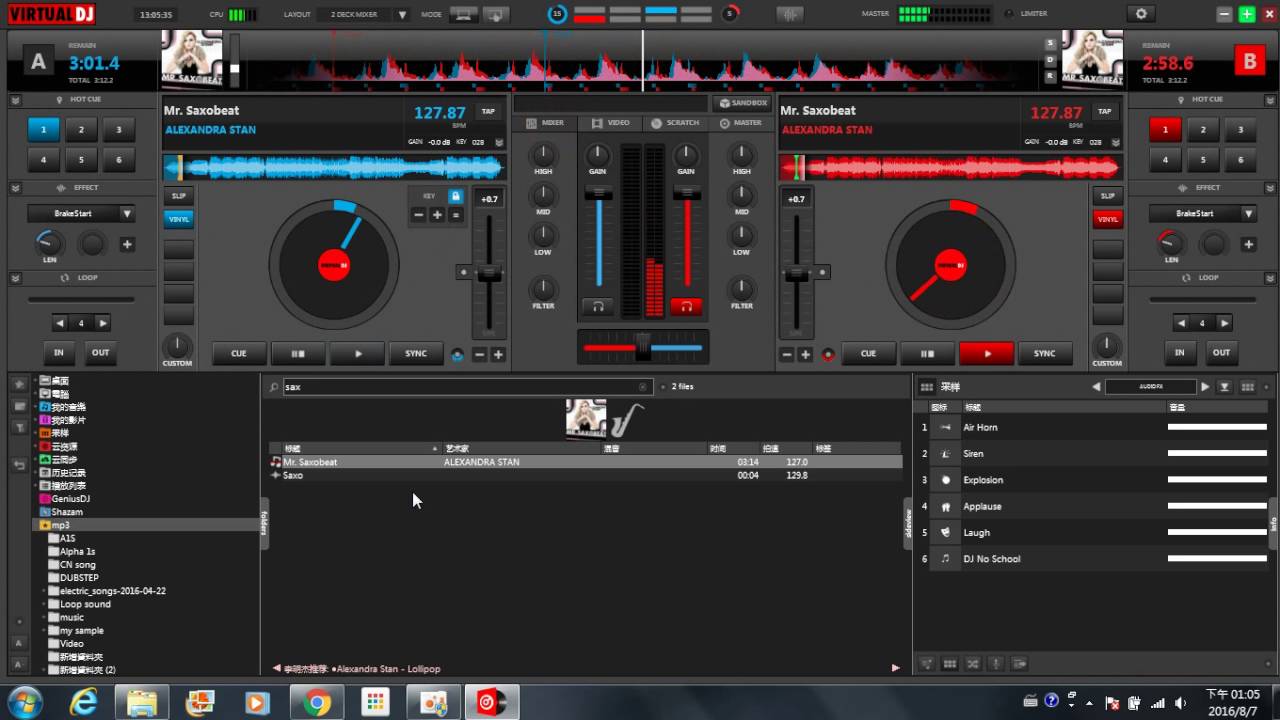Activate deck B selector button

[x=1249, y=62]
